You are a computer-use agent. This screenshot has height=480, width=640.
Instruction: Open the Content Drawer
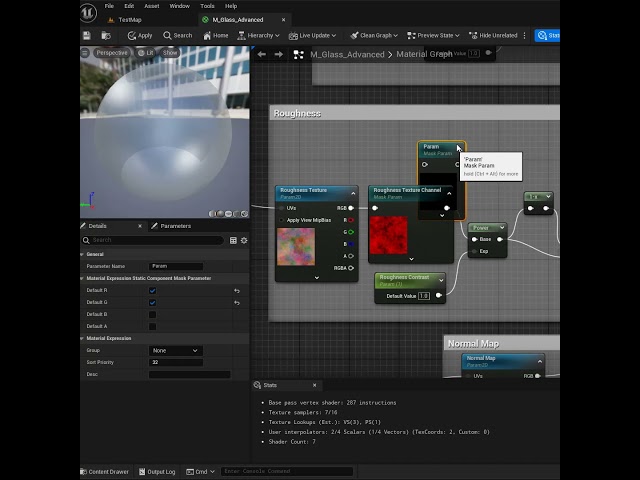coord(105,471)
